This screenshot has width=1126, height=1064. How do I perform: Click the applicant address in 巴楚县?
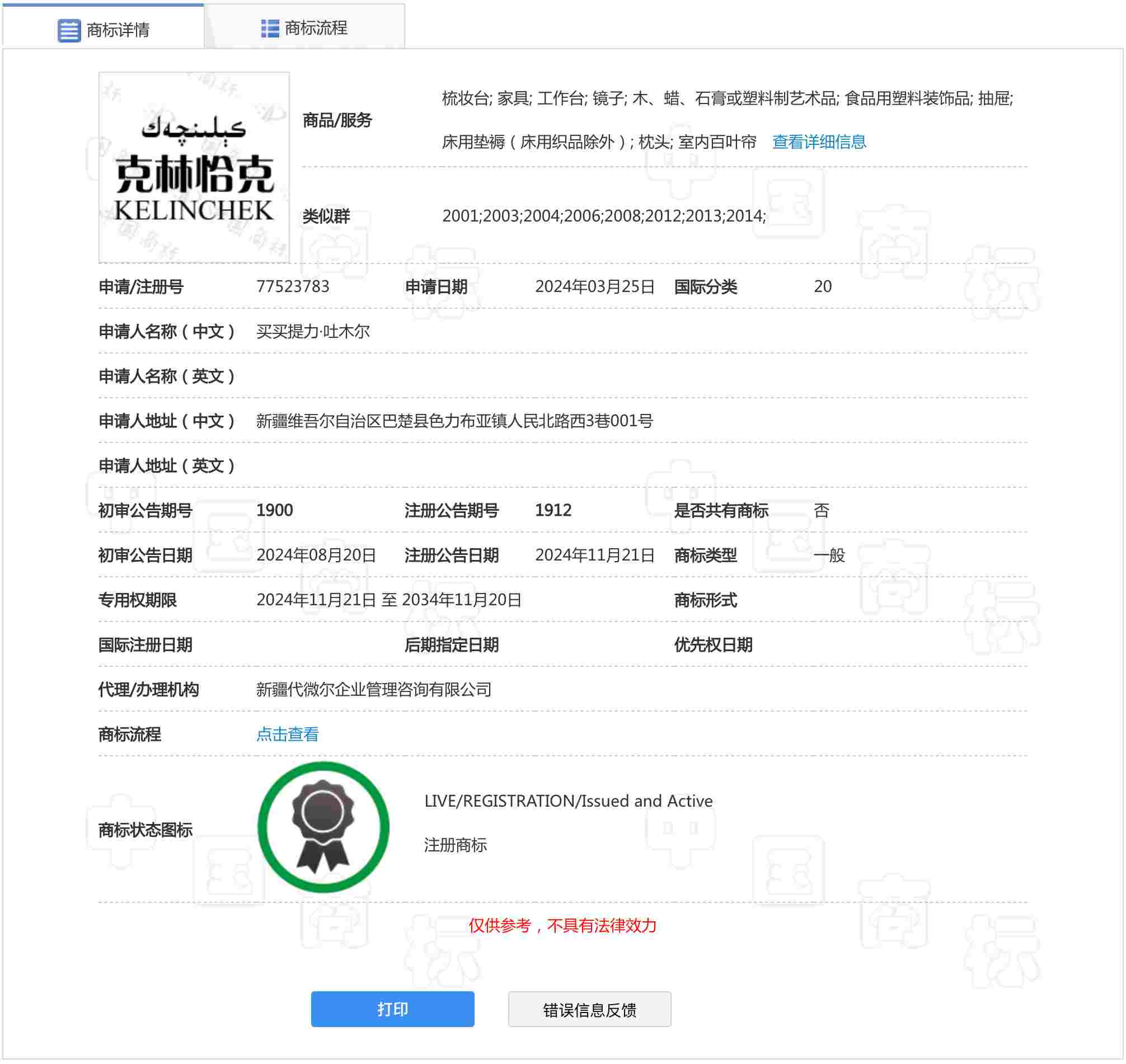454,421
